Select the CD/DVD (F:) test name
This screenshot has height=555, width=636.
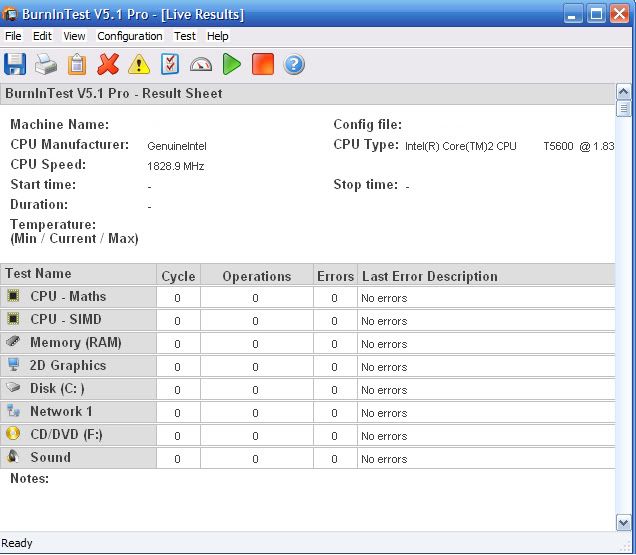pyautogui.click(x=67, y=435)
